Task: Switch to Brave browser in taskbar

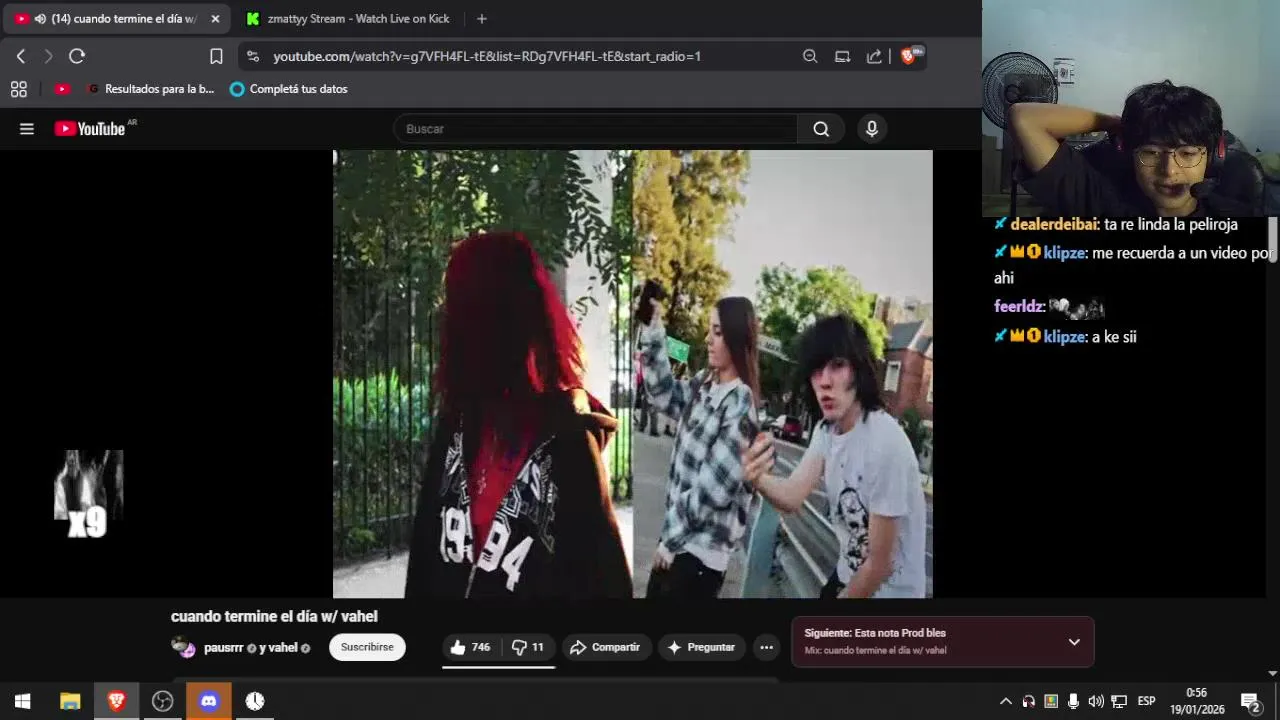Action: 116,701
